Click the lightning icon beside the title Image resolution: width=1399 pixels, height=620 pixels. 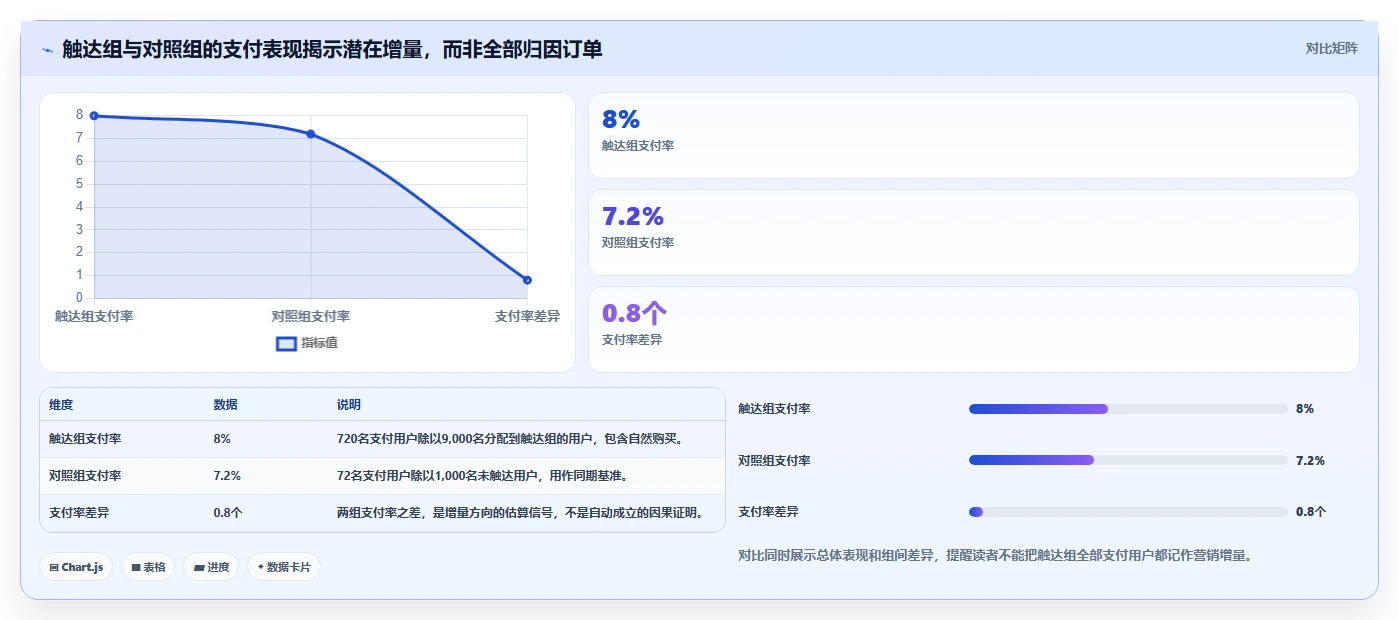pos(48,49)
